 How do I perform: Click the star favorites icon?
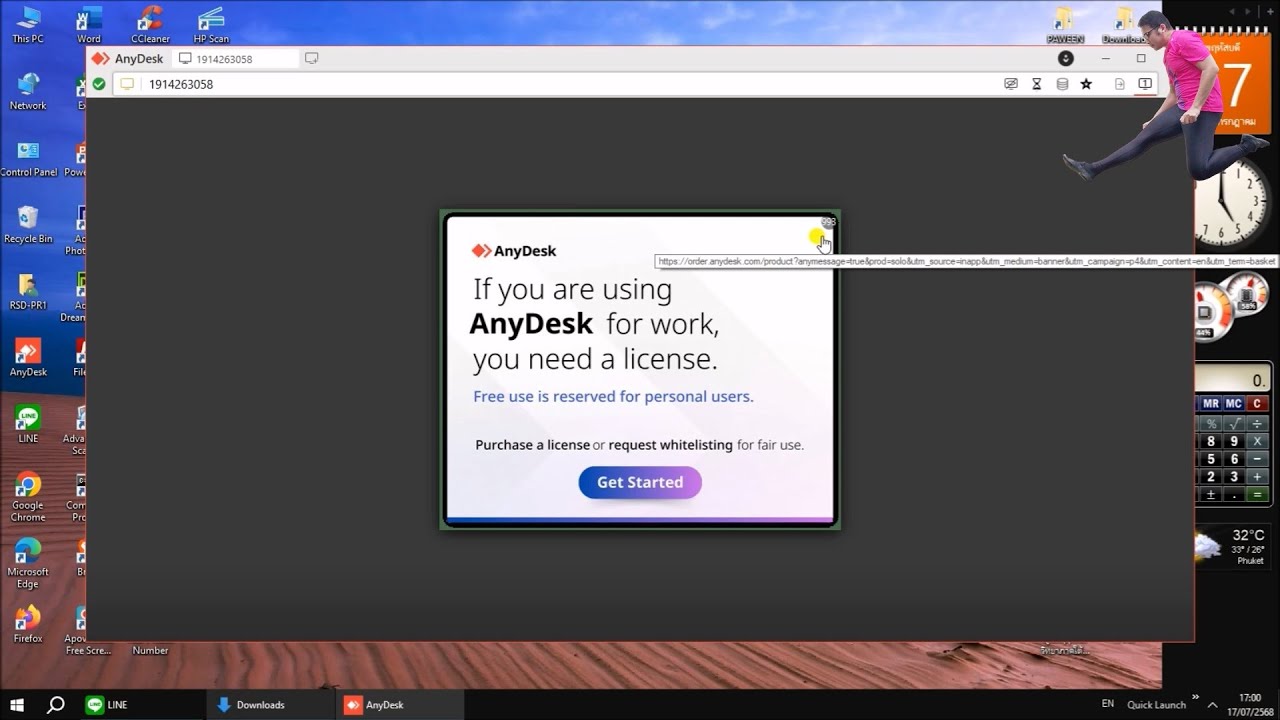(1087, 84)
